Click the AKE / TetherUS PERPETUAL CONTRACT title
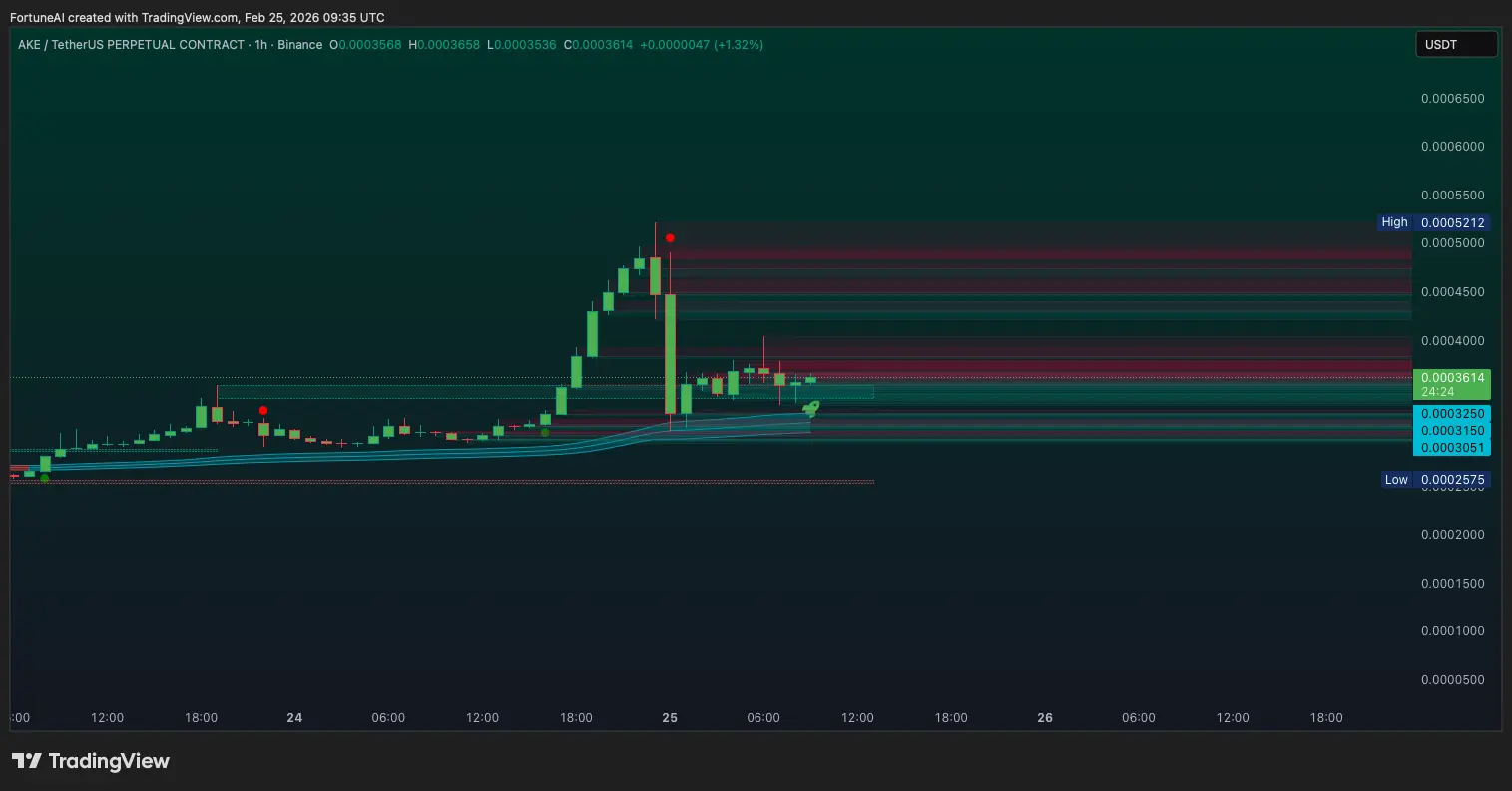This screenshot has height=791, width=1512. 131,45
